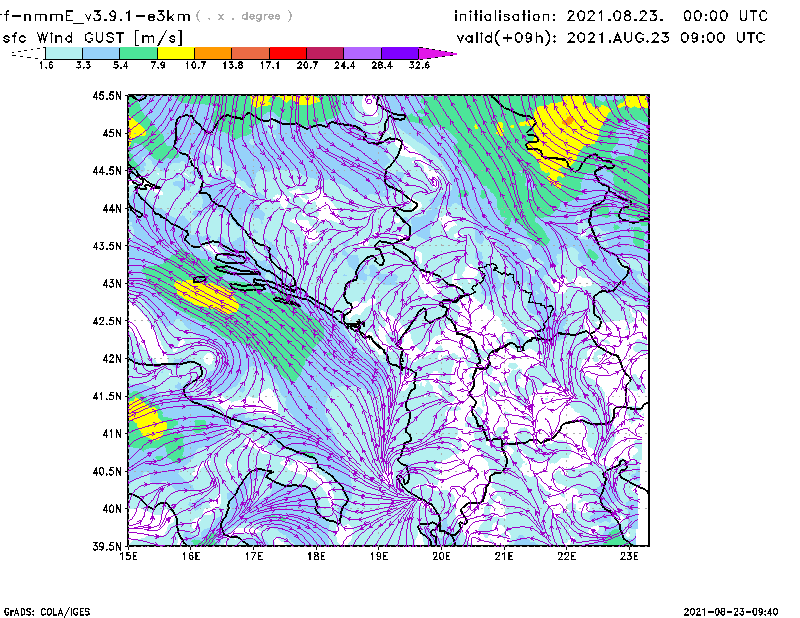Click the yellow 7.9–10.7 legend swatch
This screenshot has height=618, width=800.
176,53
